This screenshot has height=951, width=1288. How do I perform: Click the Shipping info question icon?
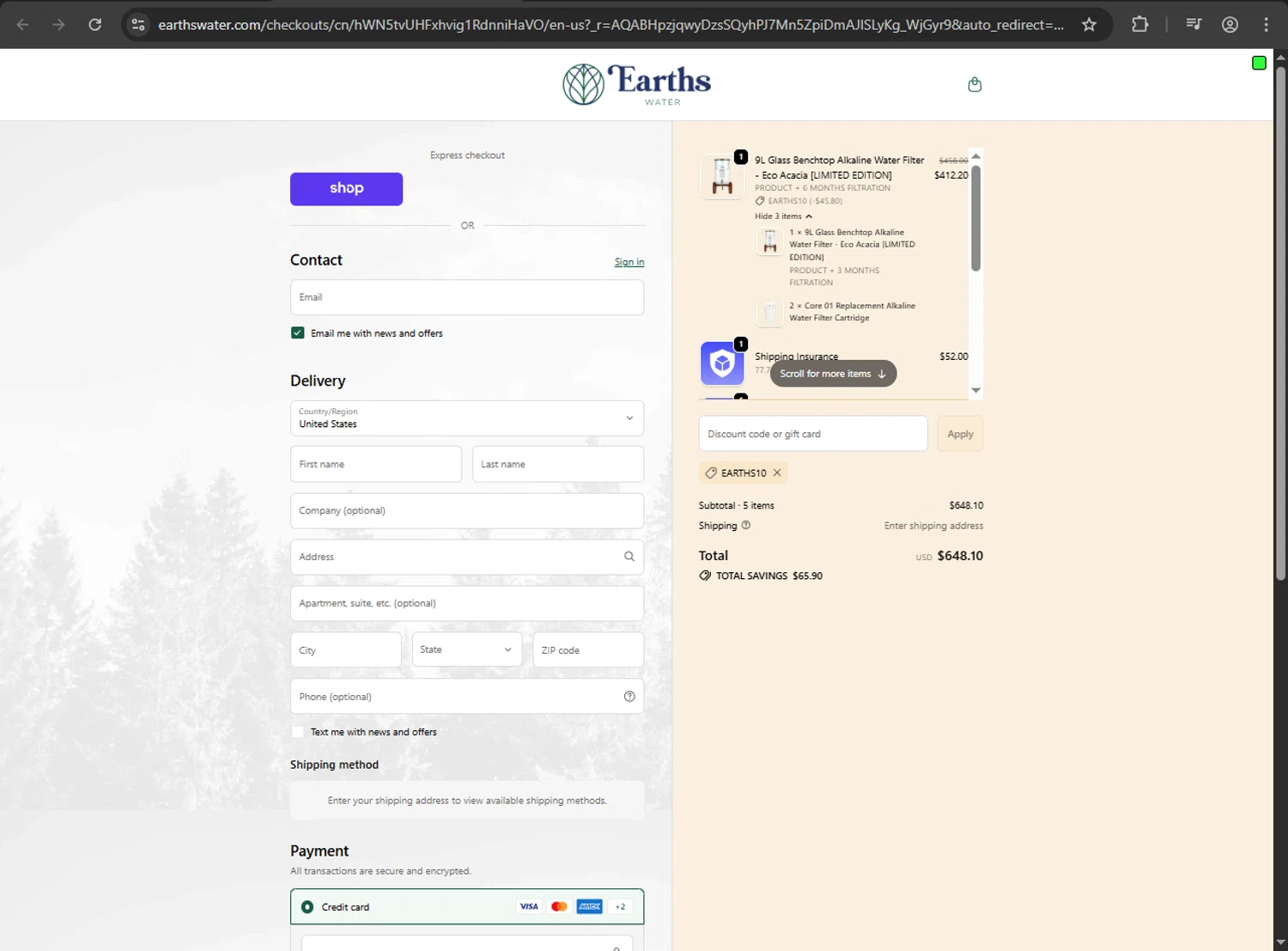pyautogui.click(x=746, y=525)
